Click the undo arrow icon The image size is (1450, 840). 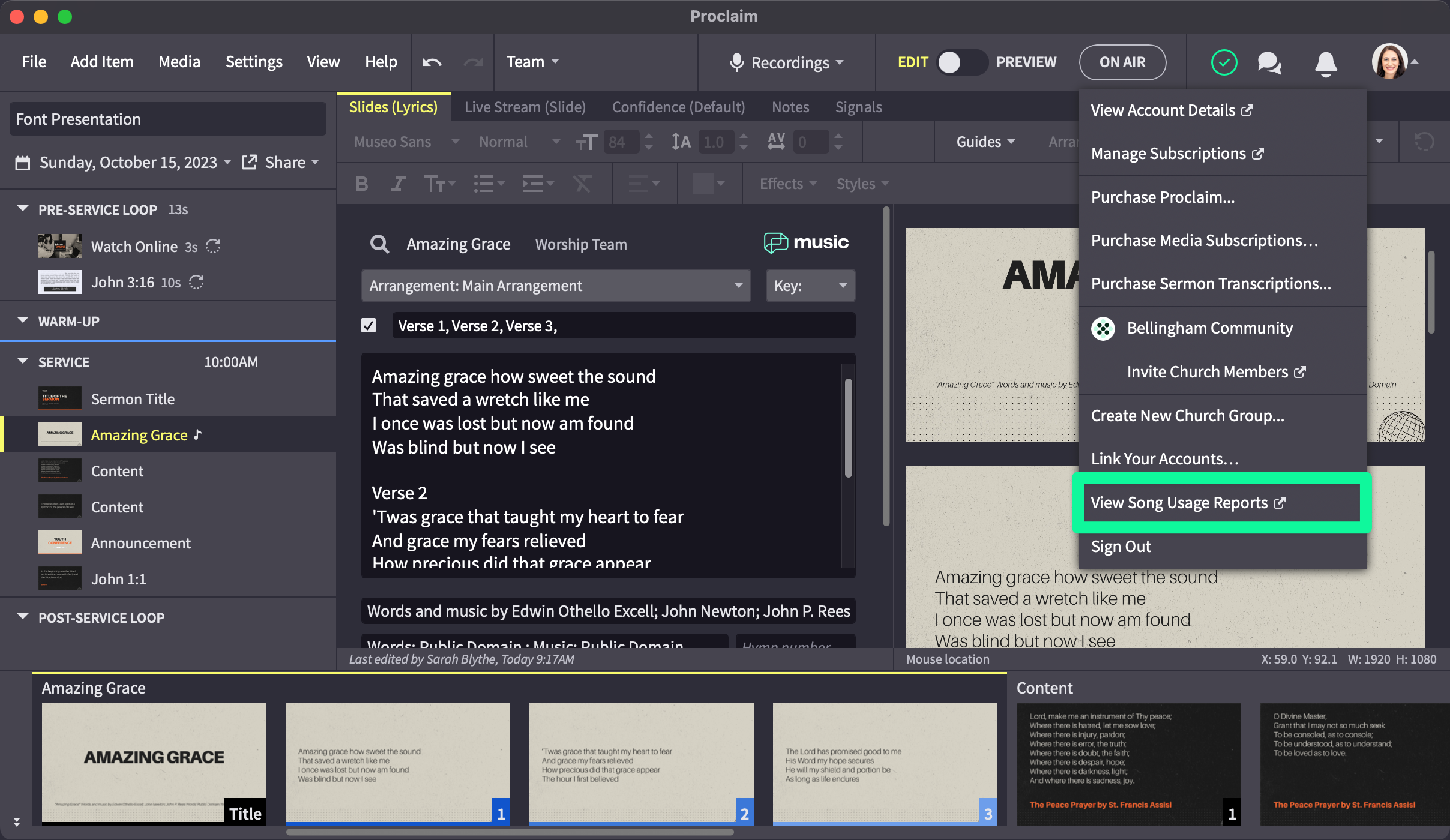[432, 62]
